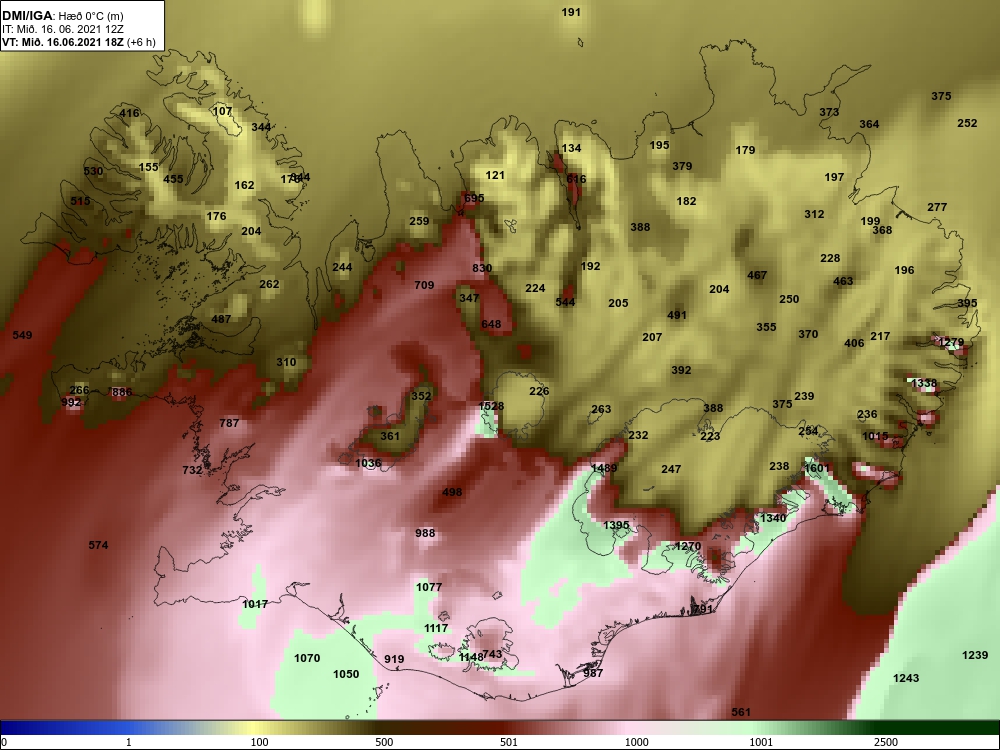1000x750 pixels.
Task: Select the legend label '1001'
Action: (x=761, y=742)
